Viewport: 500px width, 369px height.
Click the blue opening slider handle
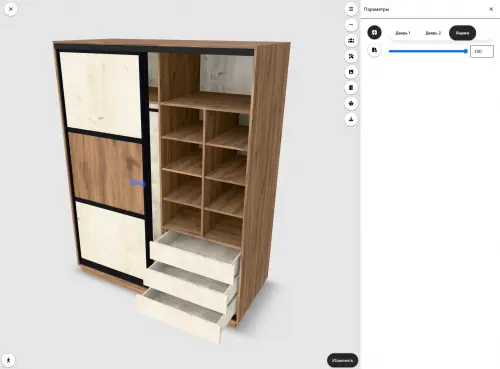click(x=466, y=51)
